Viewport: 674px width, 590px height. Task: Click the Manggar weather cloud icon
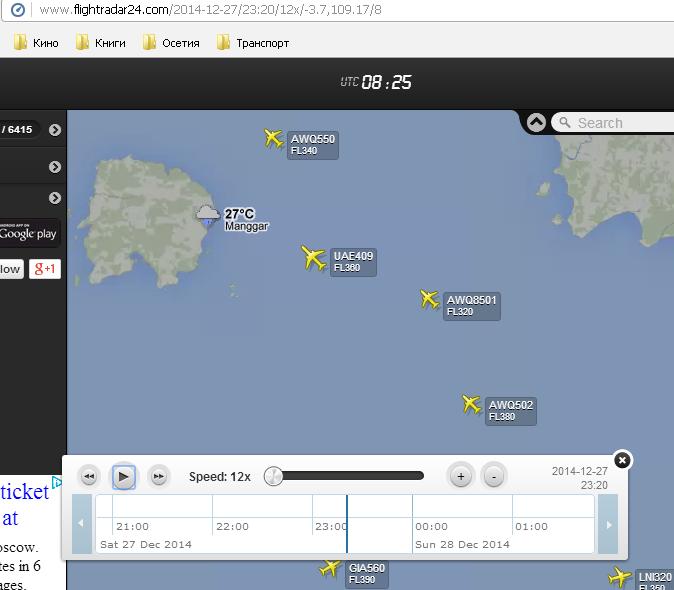208,214
